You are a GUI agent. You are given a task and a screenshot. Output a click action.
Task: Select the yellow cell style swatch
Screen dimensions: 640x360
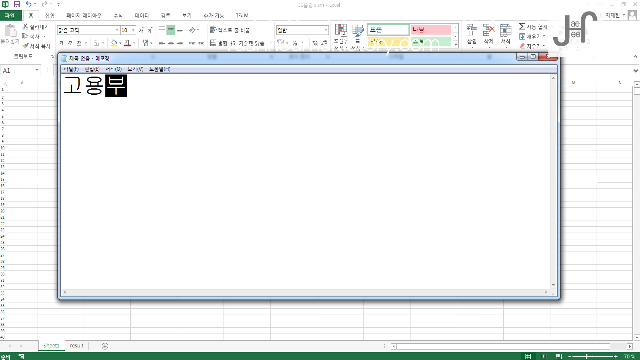coord(388,42)
